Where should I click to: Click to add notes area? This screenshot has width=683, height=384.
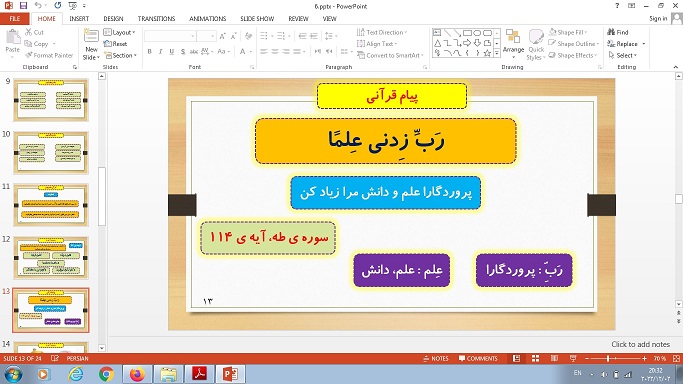(x=640, y=344)
